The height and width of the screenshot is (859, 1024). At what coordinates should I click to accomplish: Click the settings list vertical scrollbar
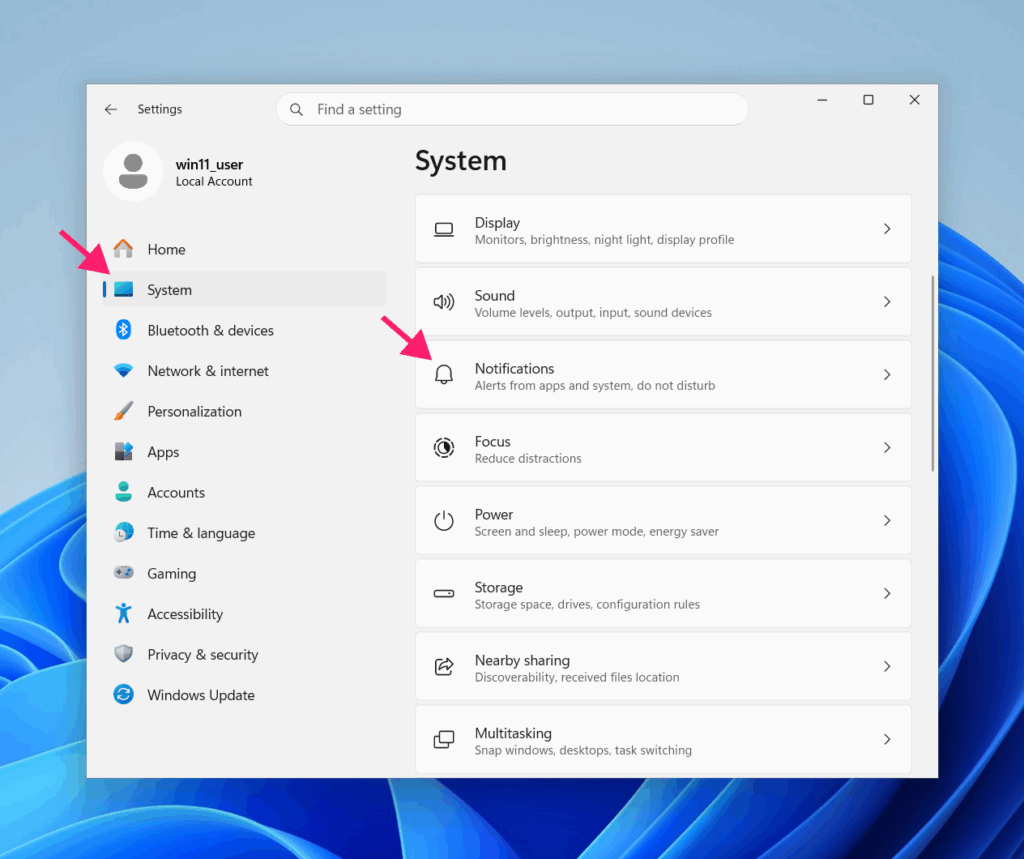(932, 373)
